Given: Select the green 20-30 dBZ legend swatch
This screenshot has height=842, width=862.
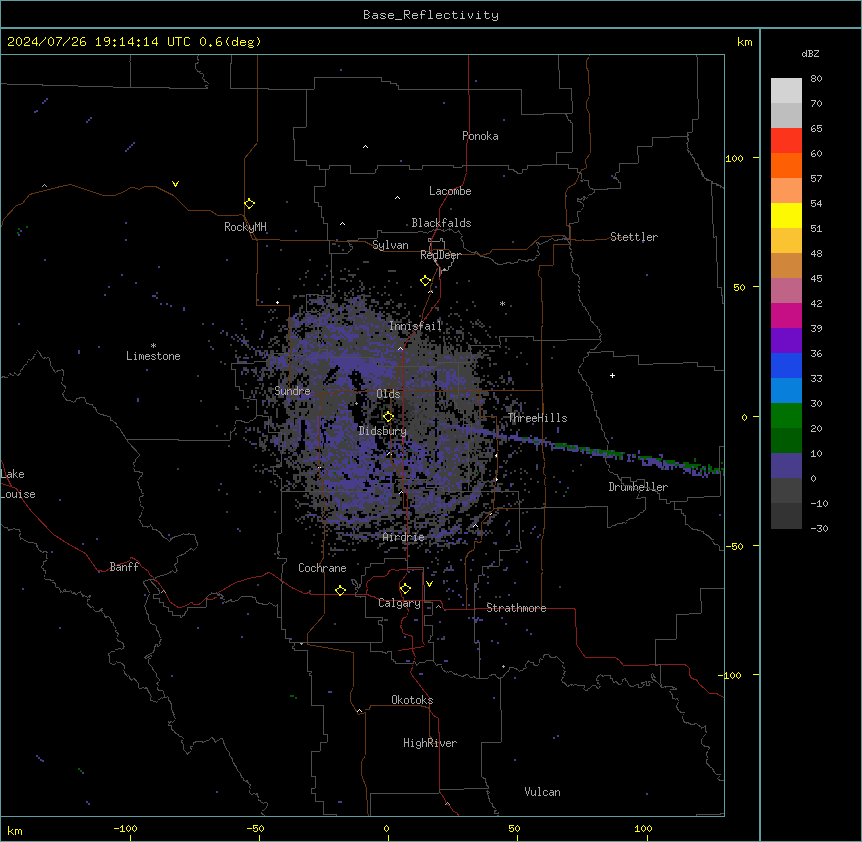Looking at the screenshot, I should [x=786, y=416].
